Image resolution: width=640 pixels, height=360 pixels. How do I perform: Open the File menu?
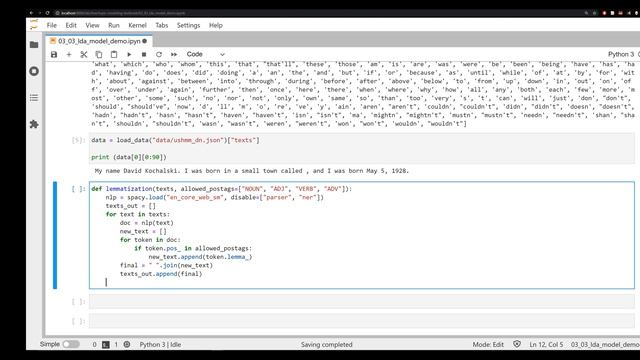click(52, 25)
